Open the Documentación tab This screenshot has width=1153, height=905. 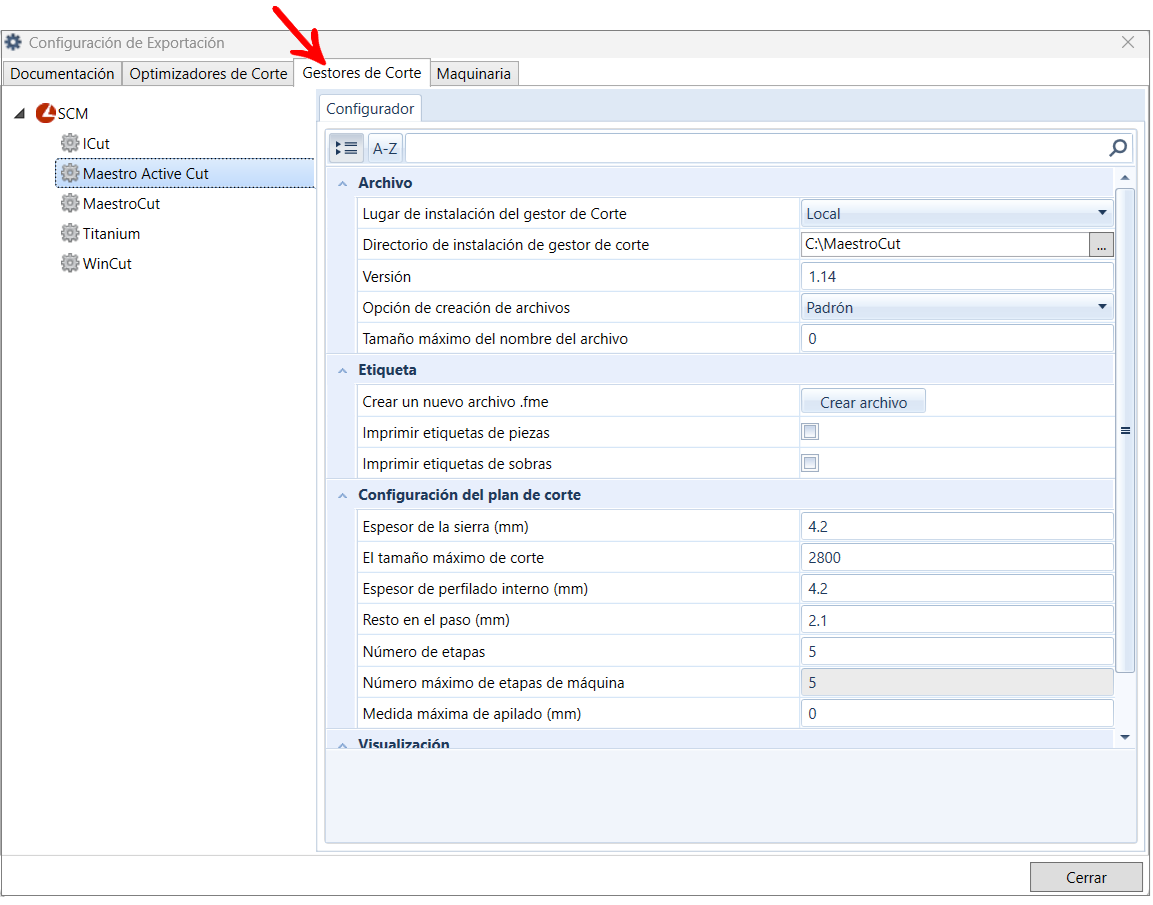[x=63, y=74]
